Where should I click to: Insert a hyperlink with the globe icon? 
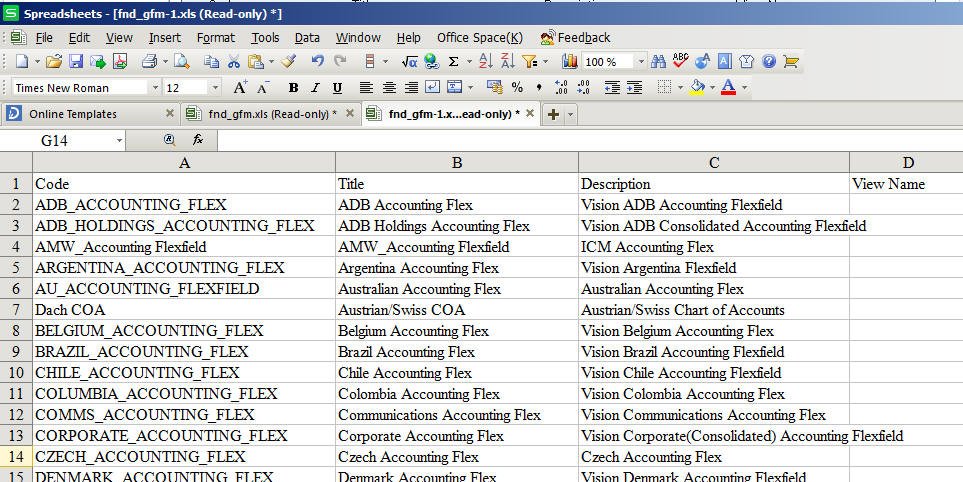click(x=431, y=61)
